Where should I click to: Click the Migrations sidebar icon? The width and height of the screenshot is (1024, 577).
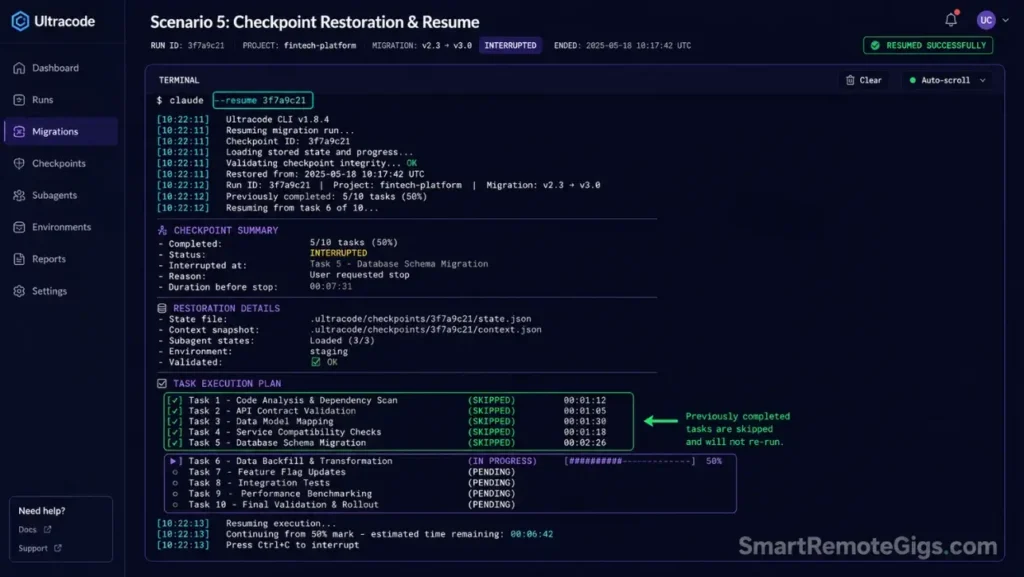[19, 132]
